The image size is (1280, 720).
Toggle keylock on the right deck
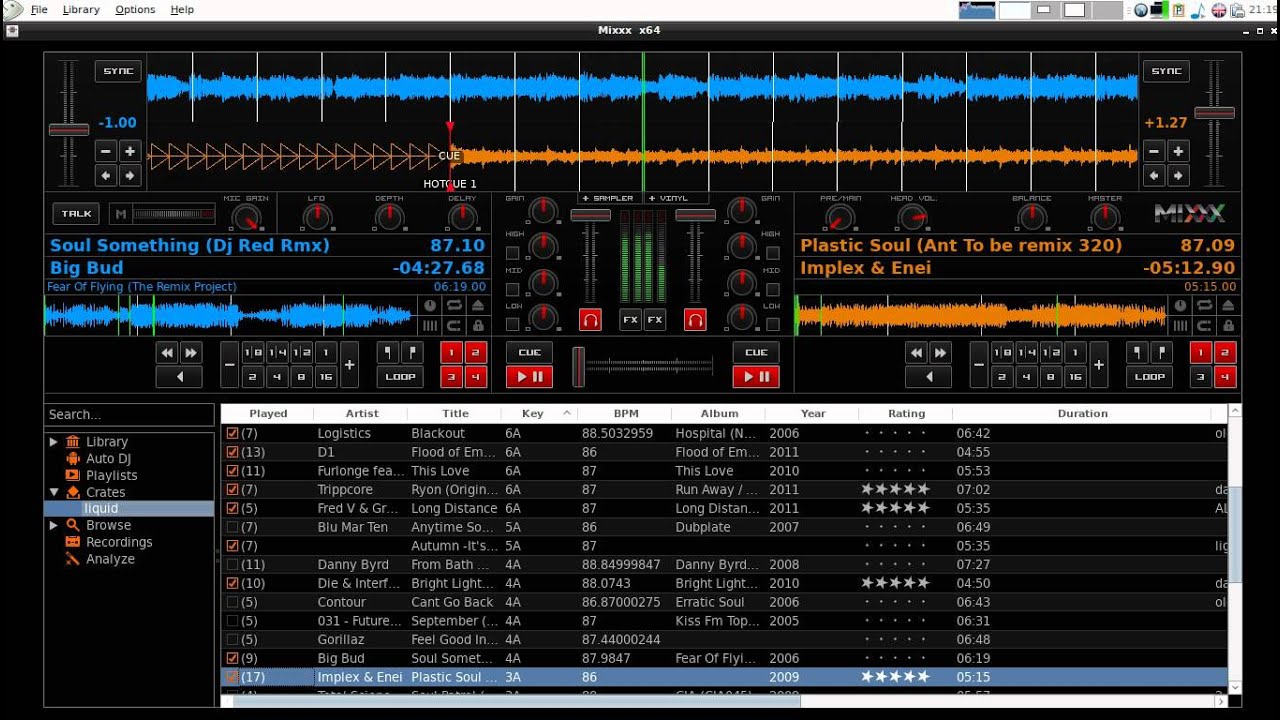coord(1228,325)
